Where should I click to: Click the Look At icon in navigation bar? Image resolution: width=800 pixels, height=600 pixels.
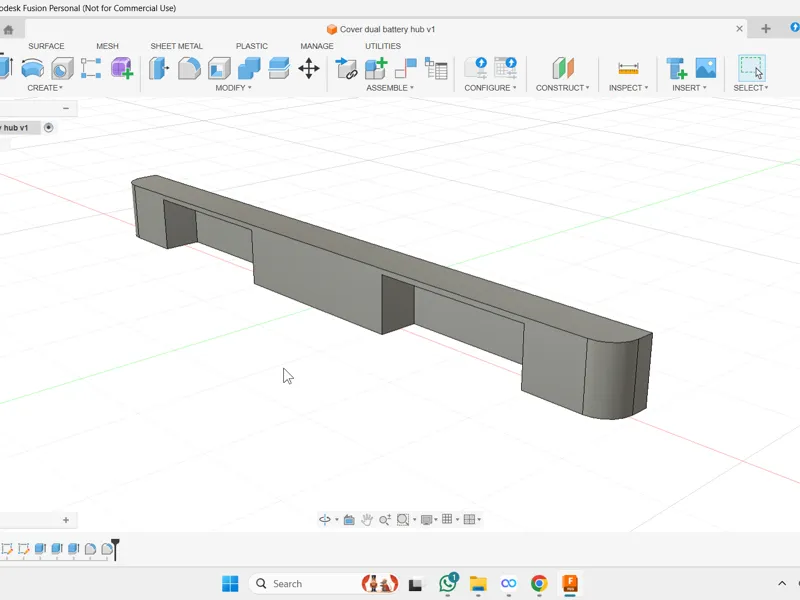coord(349,520)
